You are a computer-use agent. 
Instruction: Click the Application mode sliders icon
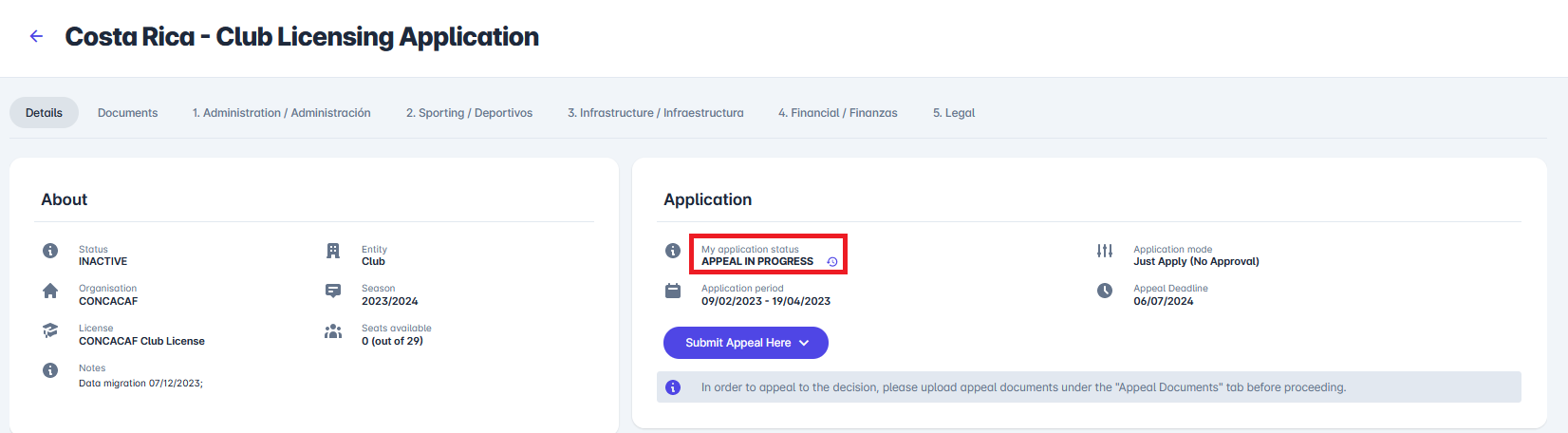[x=1105, y=251]
